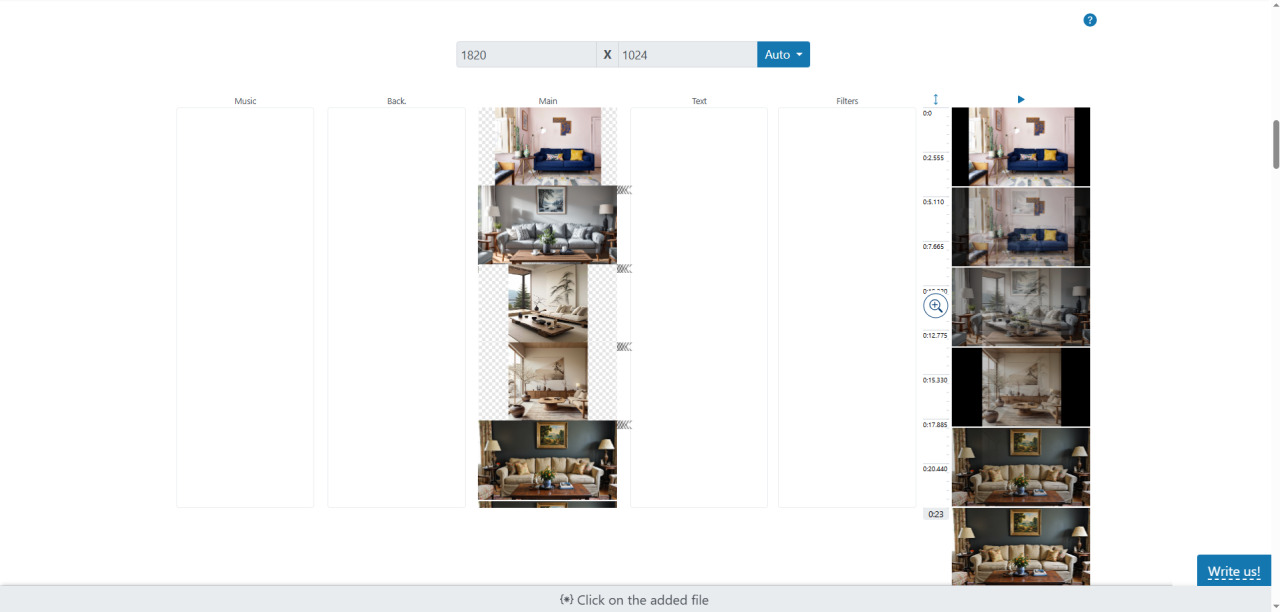Click the highlighted 0:23 timestamp
The height and width of the screenshot is (612, 1280).
click(935, 513)
